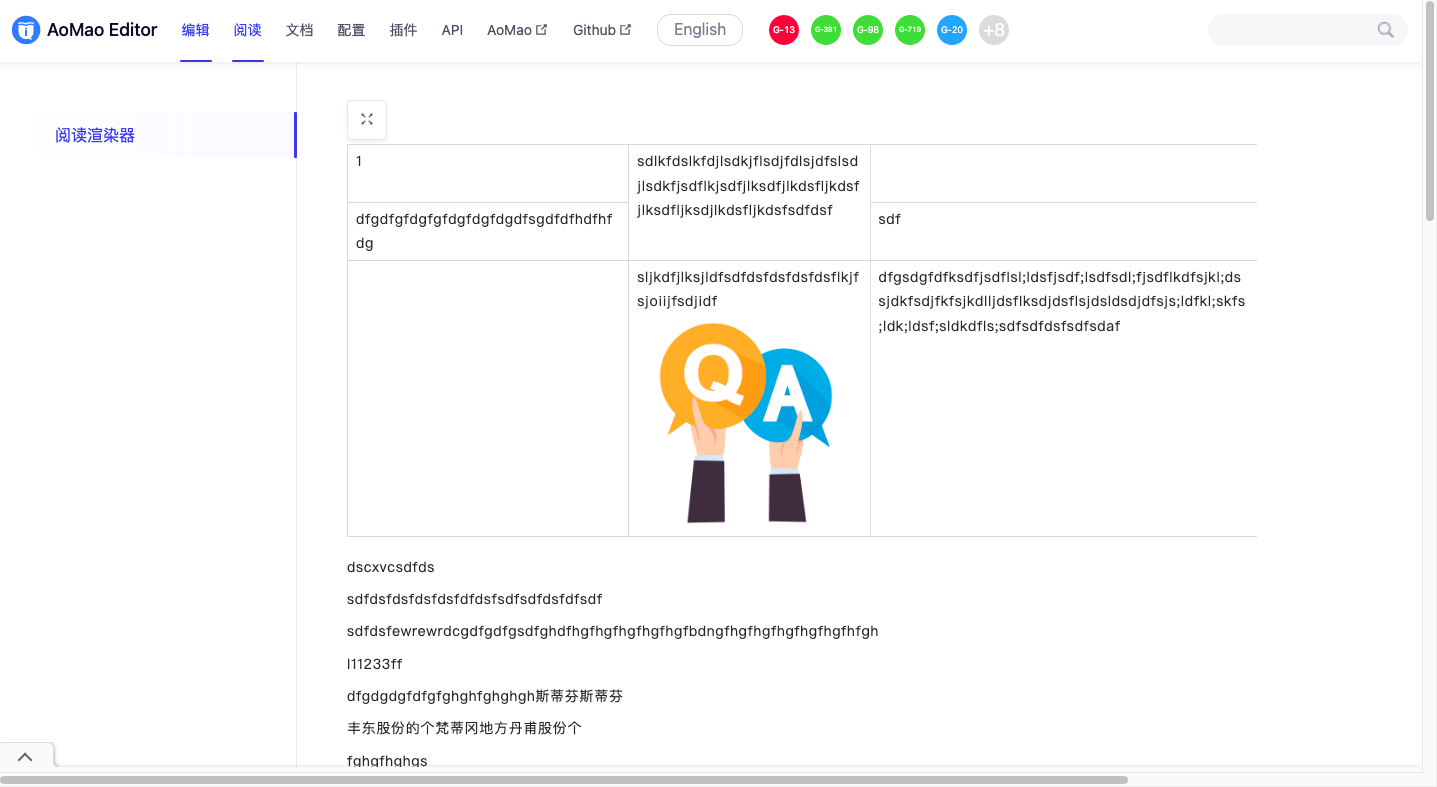Click the green G-381 badge
This screenshot has height=787, width=1437.
826,29
